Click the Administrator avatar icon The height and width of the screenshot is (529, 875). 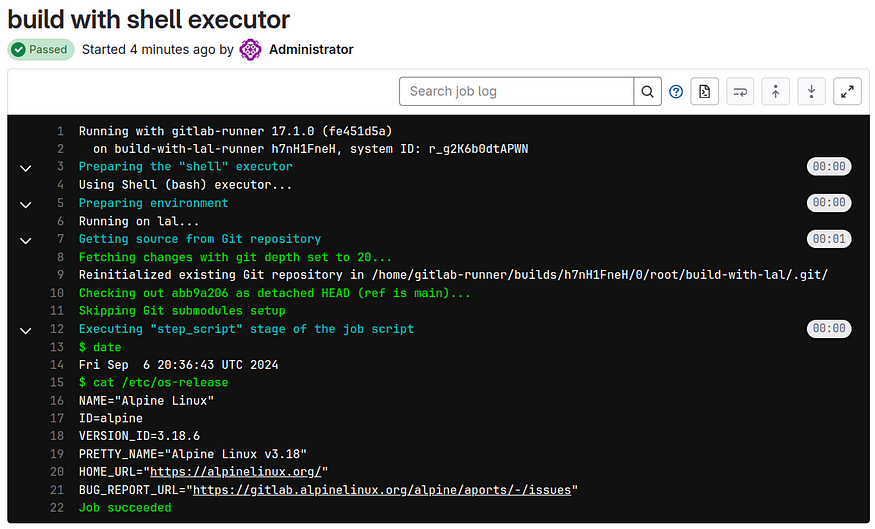point(250,50)
